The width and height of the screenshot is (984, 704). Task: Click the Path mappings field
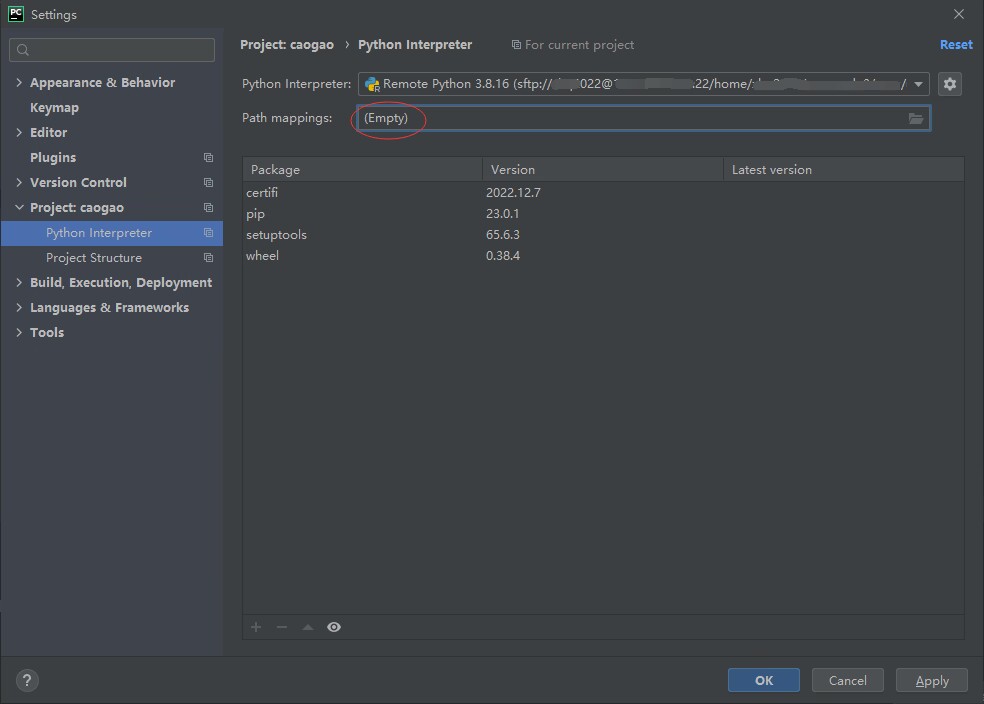[x=643, y=118]
